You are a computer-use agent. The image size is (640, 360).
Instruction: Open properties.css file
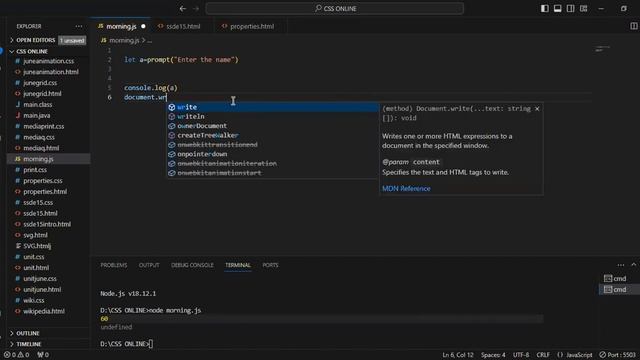(42, 180)
